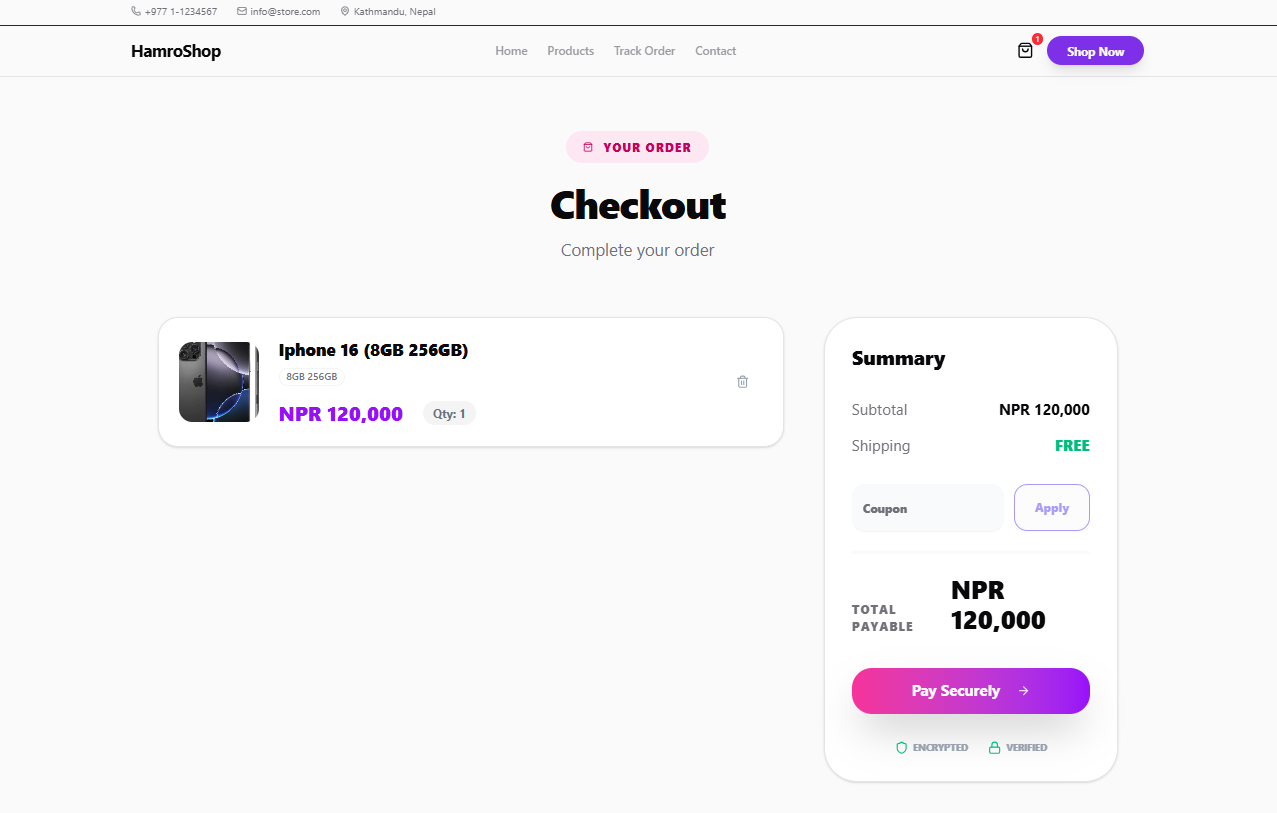The height and width of the screenshot is (813, 1277).
Task: Click the arrow on Pay Securely button
Action: pyautogui.click(x=1023, y=691)
